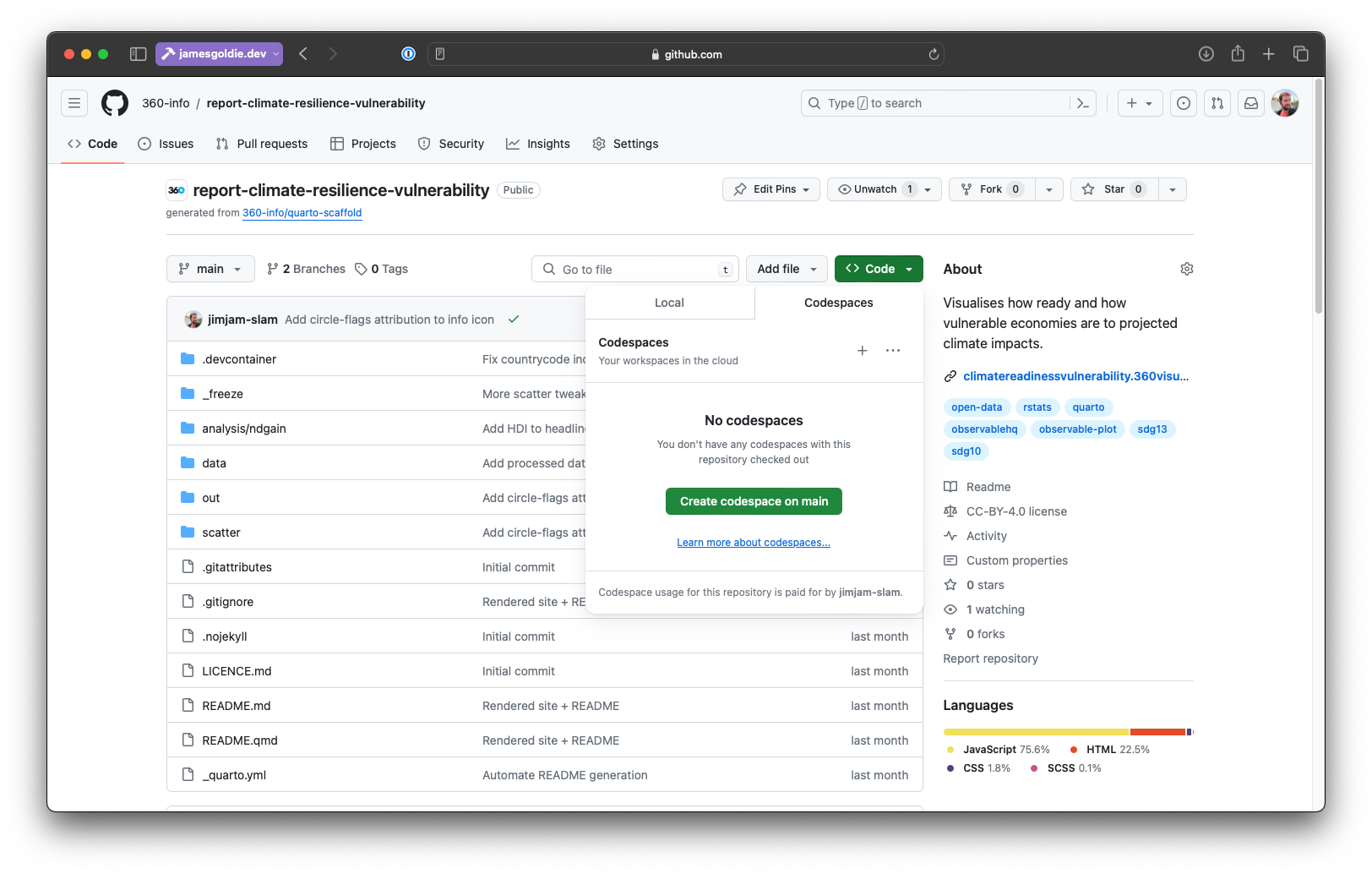Viewport: 1372px width, 874px height.
Task: Click Safari sidebar toggle icon
Action: pyautogui.click(x=138, y=54)
